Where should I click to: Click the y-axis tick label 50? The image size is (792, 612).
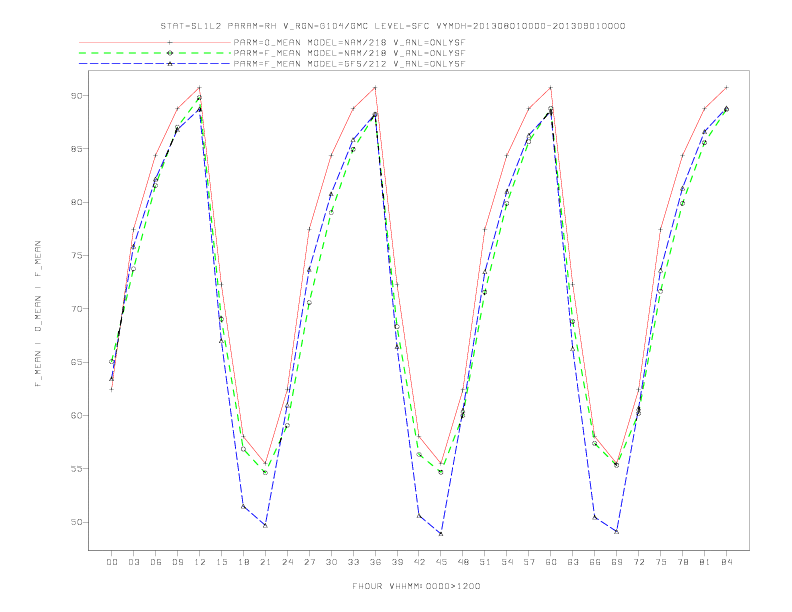(x=76, y=522)
